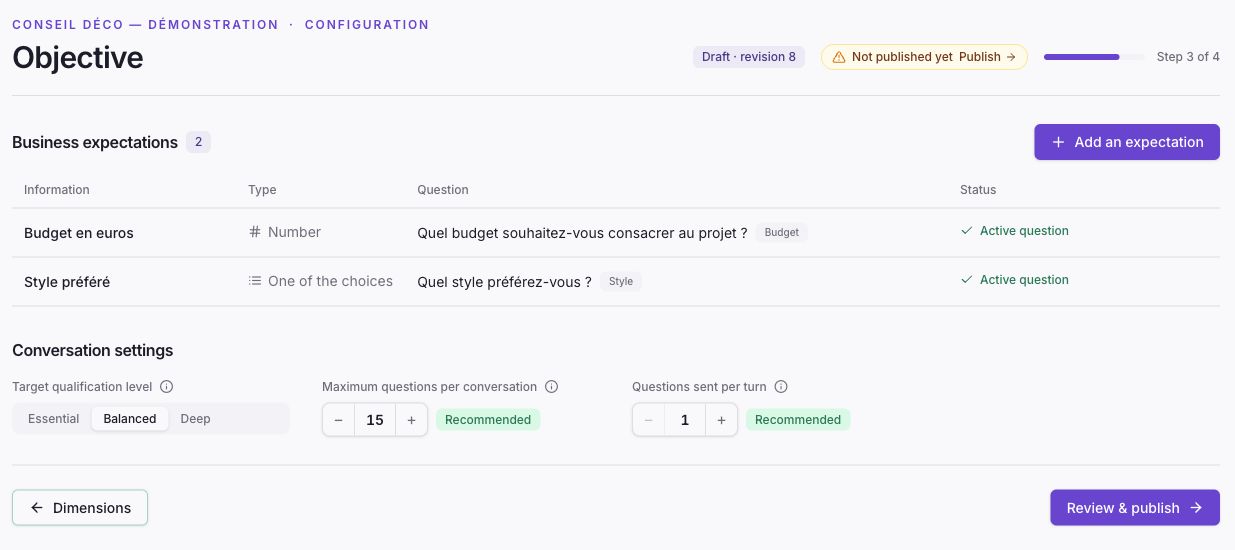Decrease maximum questions per conversation
The image size is (1235, 550).
(339, 420)
